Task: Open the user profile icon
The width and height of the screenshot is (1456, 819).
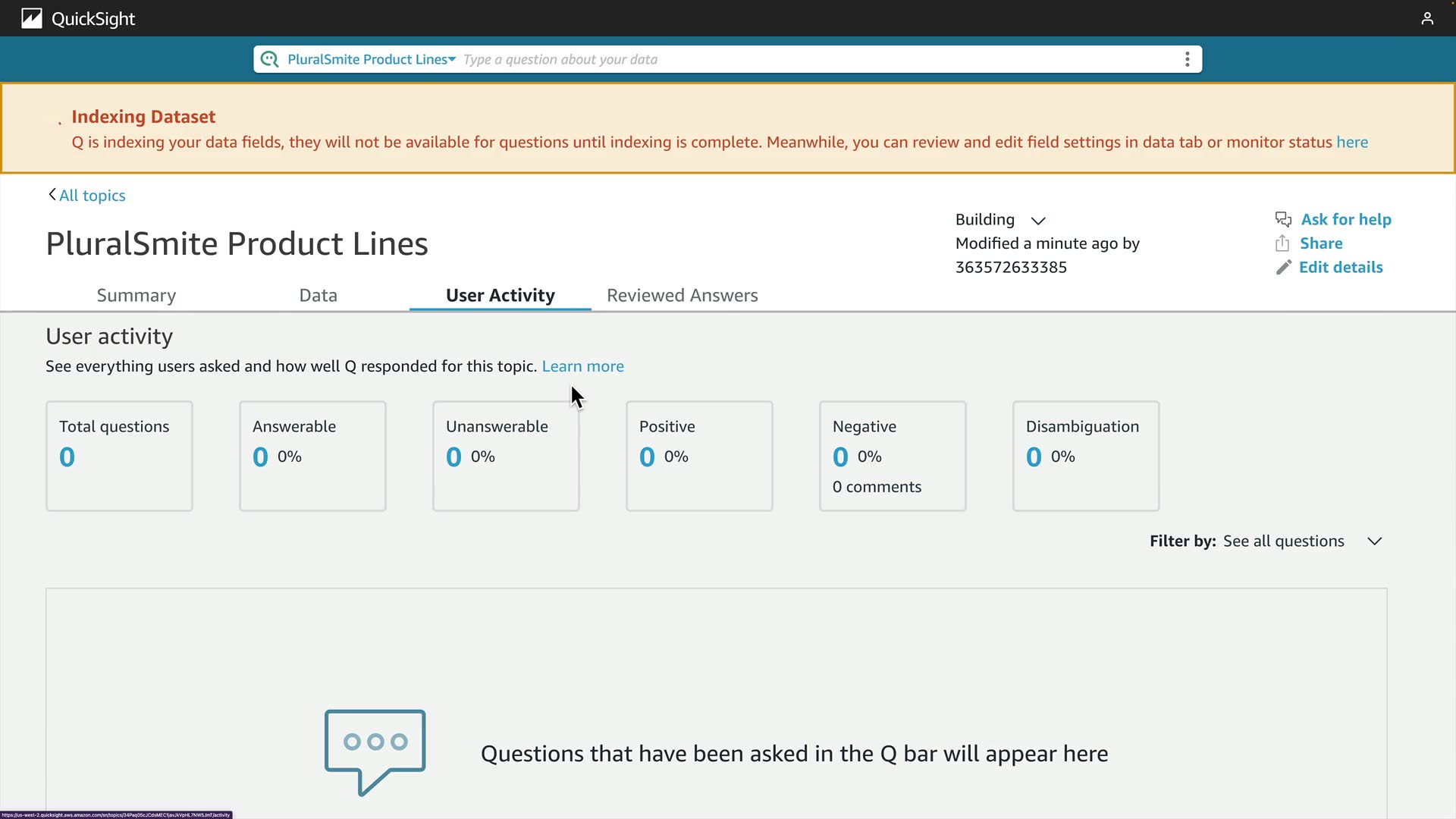Action: pyautogui.click(x=1427, y=18)
